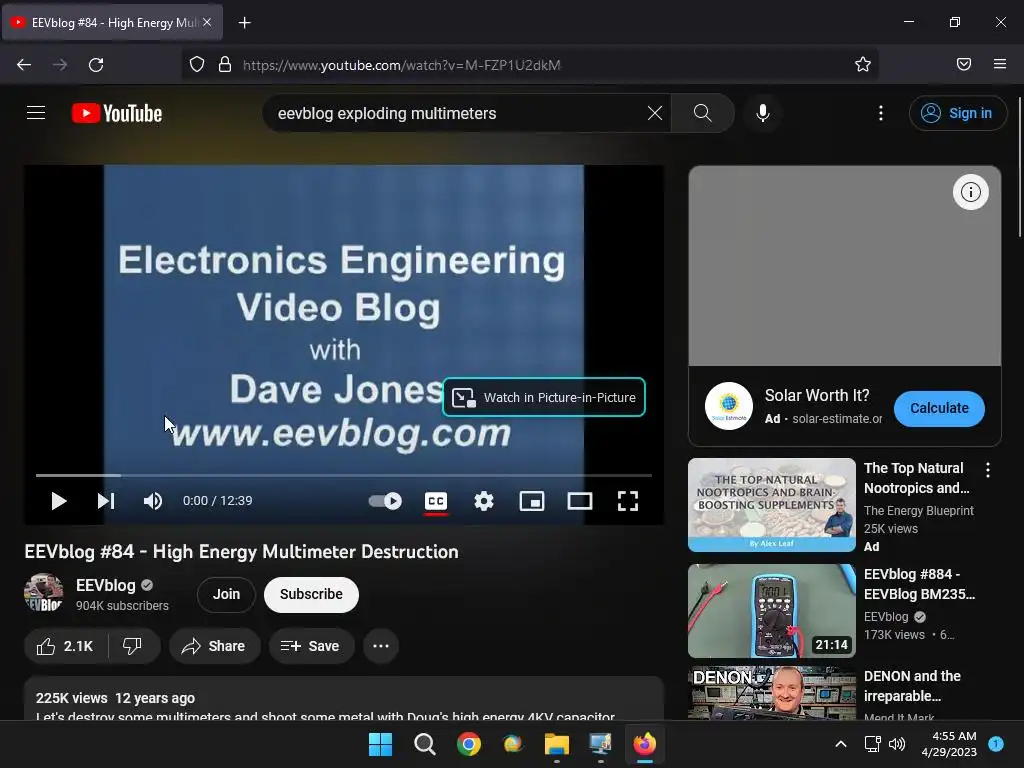Skip to next video
Image resolution: width=1024 pixels, height=768 pixels.
[106, 501]
